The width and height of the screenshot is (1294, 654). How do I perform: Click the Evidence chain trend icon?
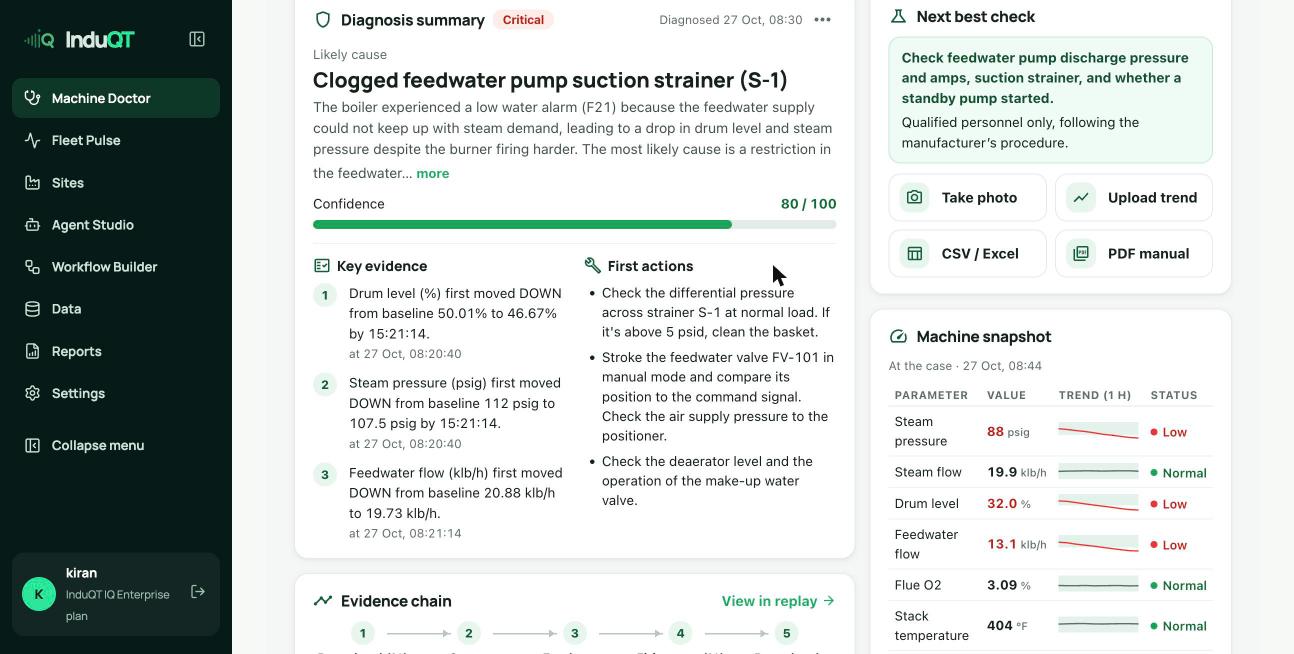point(322,601)
